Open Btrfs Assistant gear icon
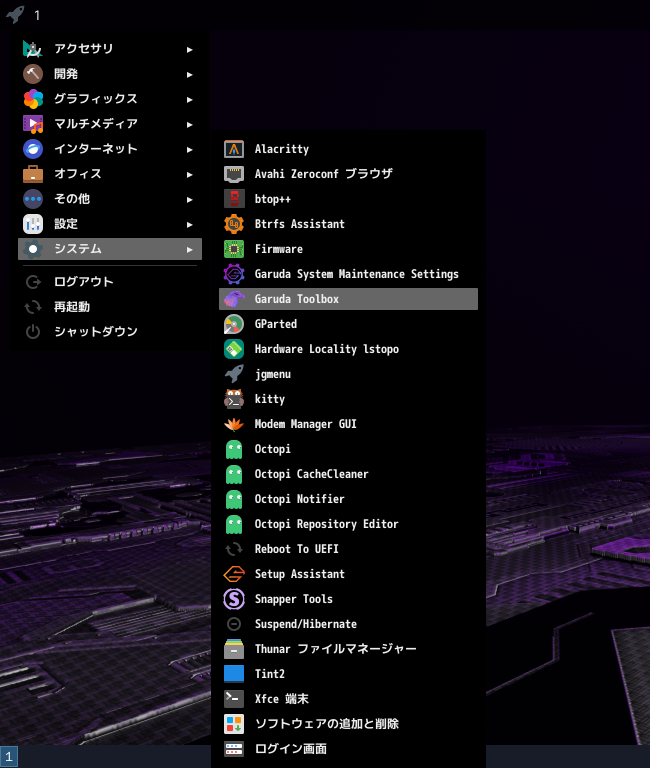 coord(234,224)
